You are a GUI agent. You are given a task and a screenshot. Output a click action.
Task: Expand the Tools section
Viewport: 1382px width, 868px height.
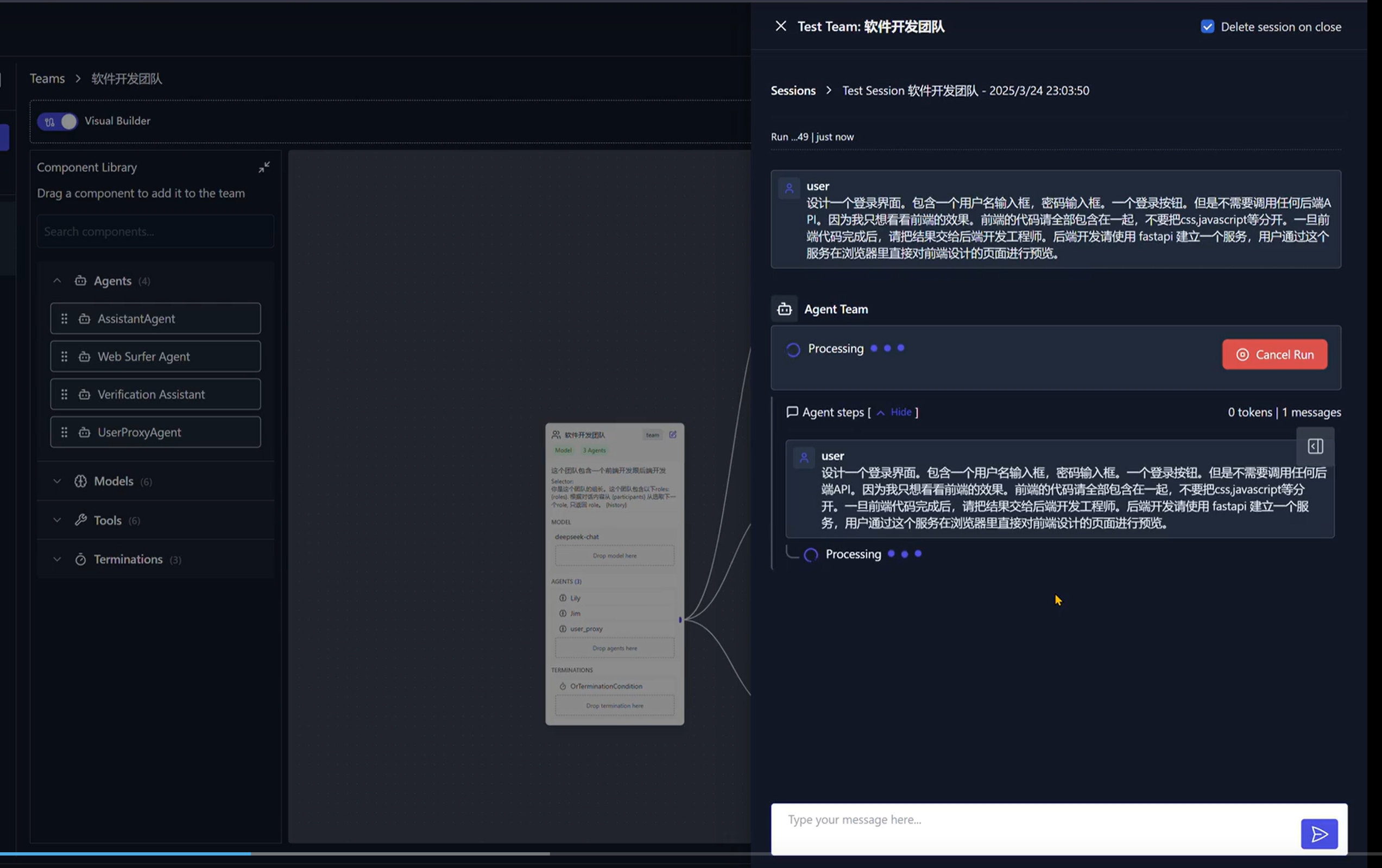click(x=57, y=519)
